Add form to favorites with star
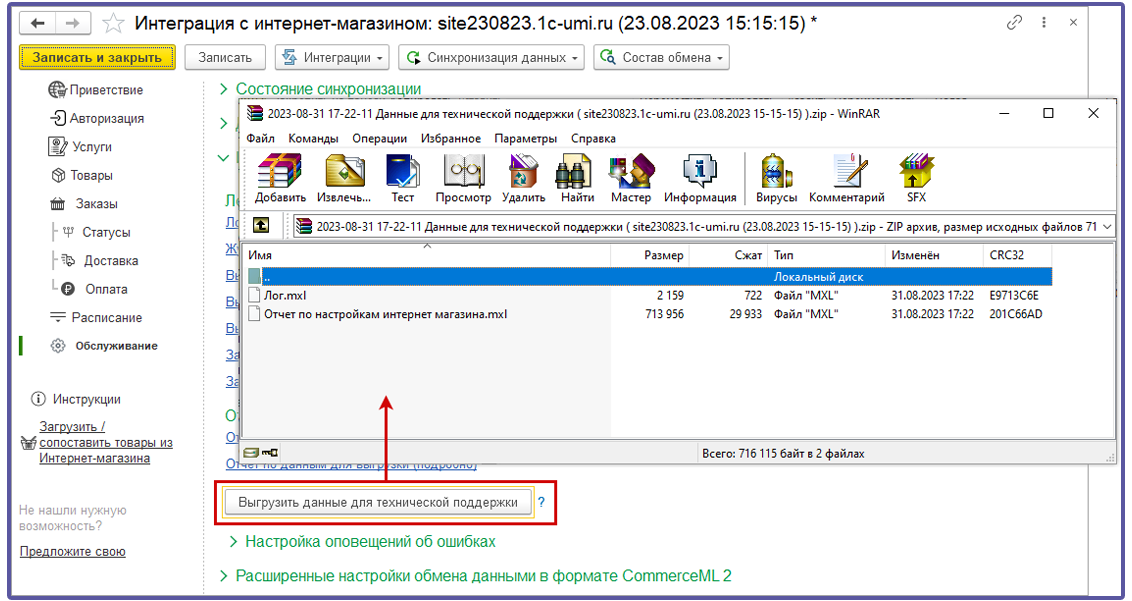The image size is (1132, 601). [113, 23]
